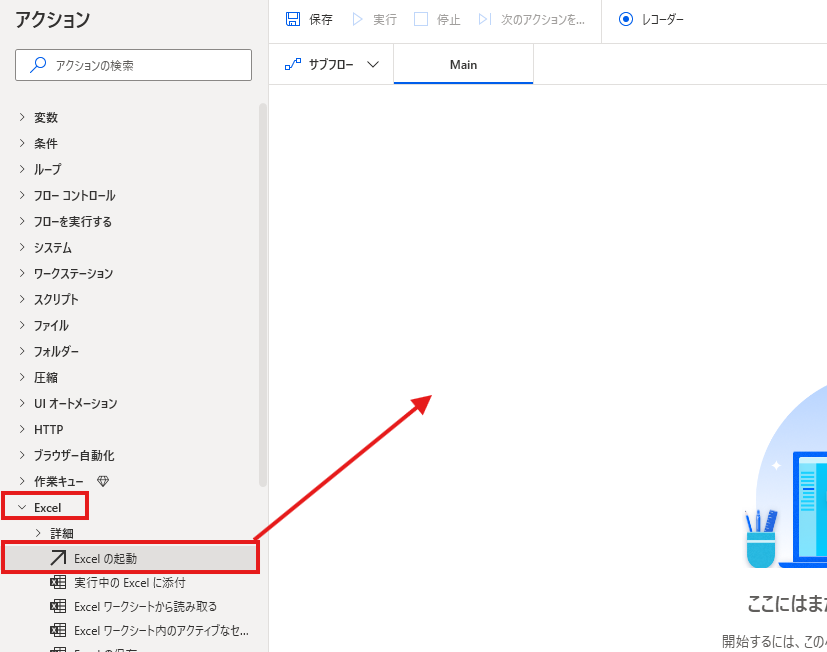This screenshot has height=652, width=827.
Task: Expand the システム action group
Action: (x=22, y=247)
